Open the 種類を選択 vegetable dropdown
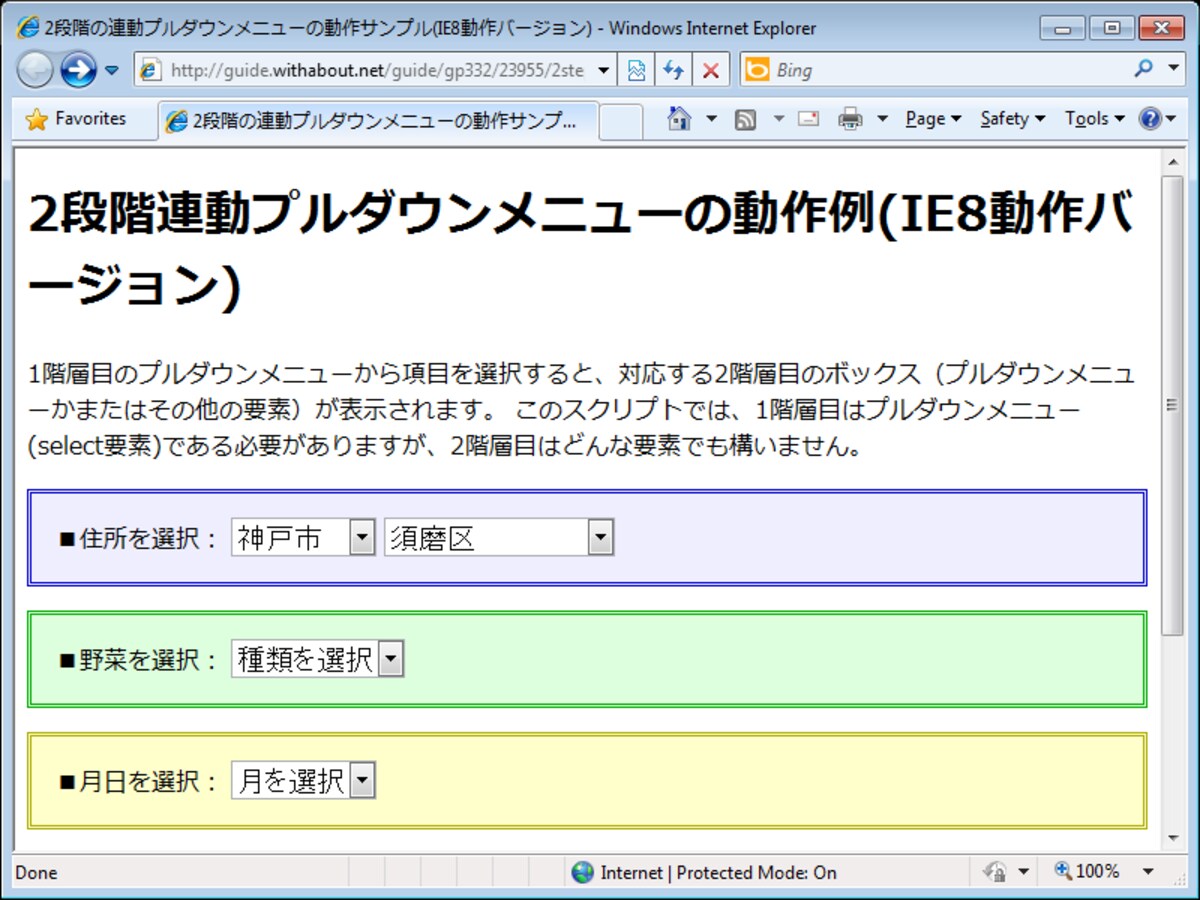 317,659
